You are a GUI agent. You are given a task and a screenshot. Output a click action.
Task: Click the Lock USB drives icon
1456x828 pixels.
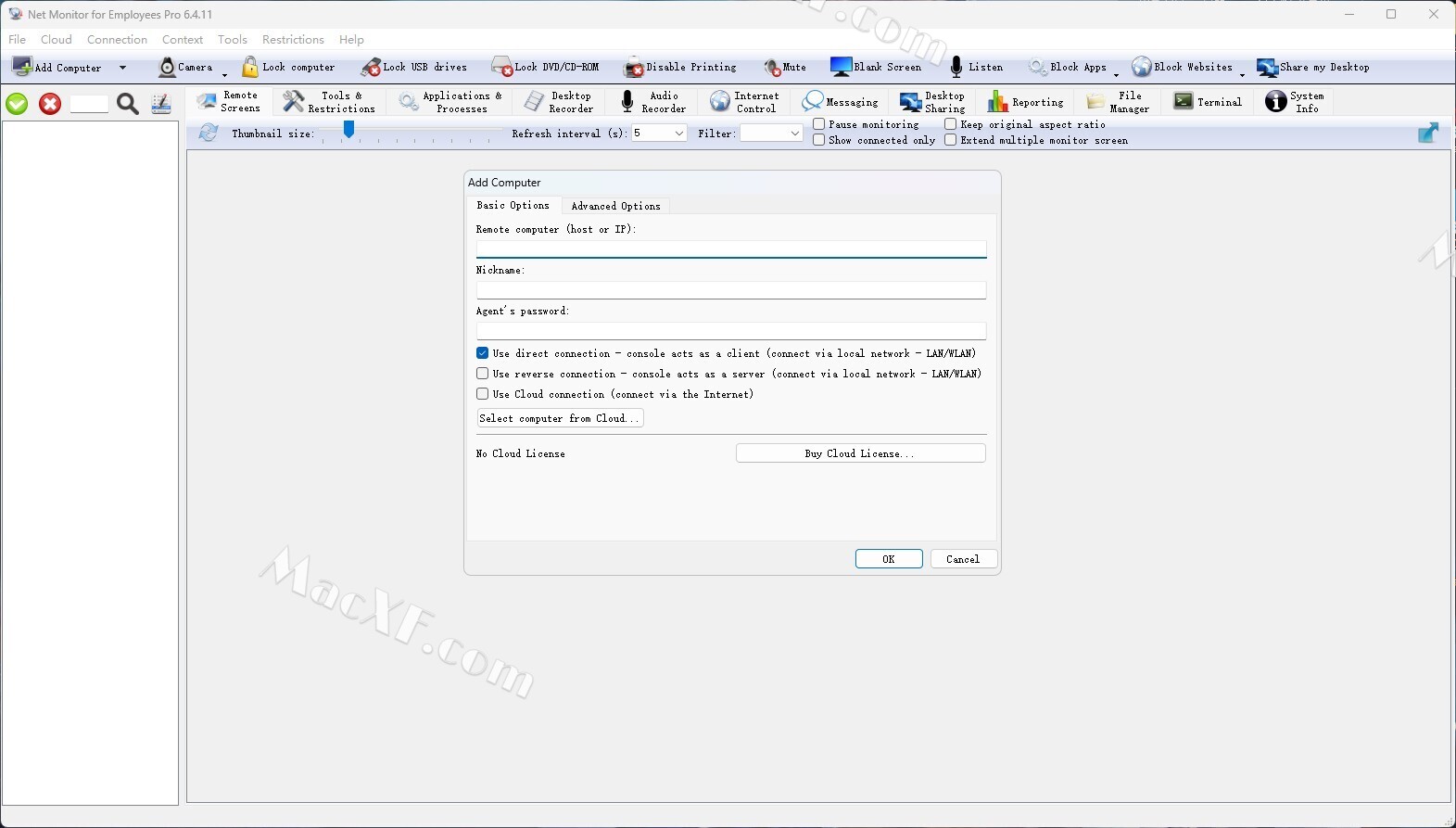[371, 68]
